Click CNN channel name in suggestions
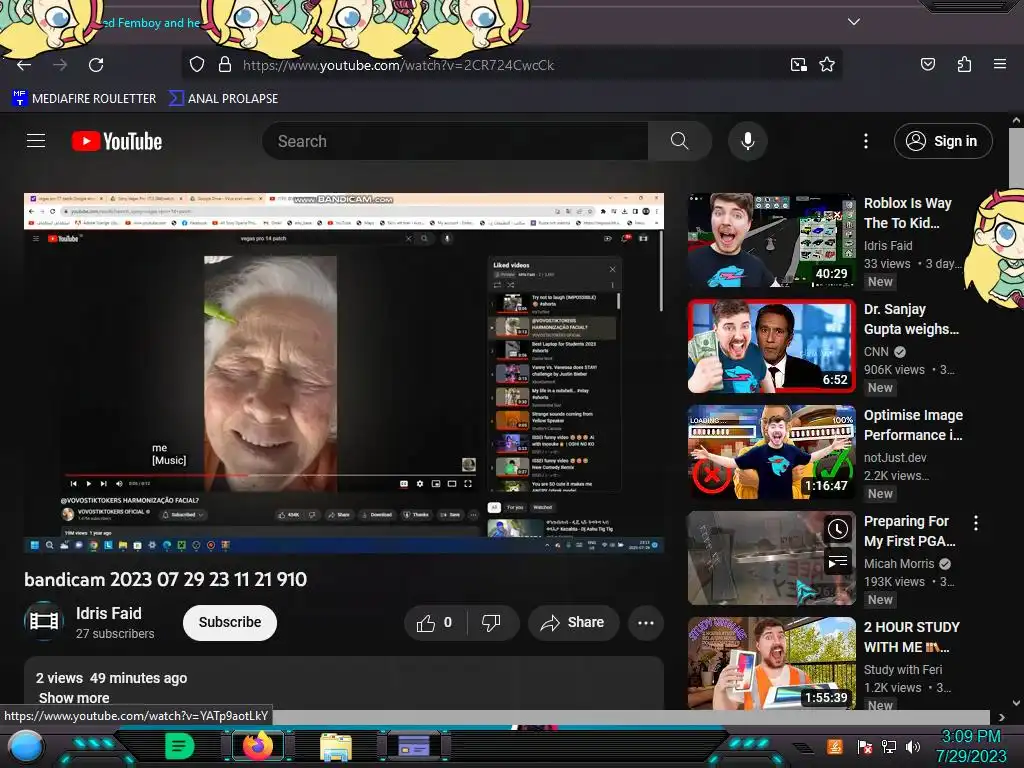The image size is (1024, 768). click(876, 352)
